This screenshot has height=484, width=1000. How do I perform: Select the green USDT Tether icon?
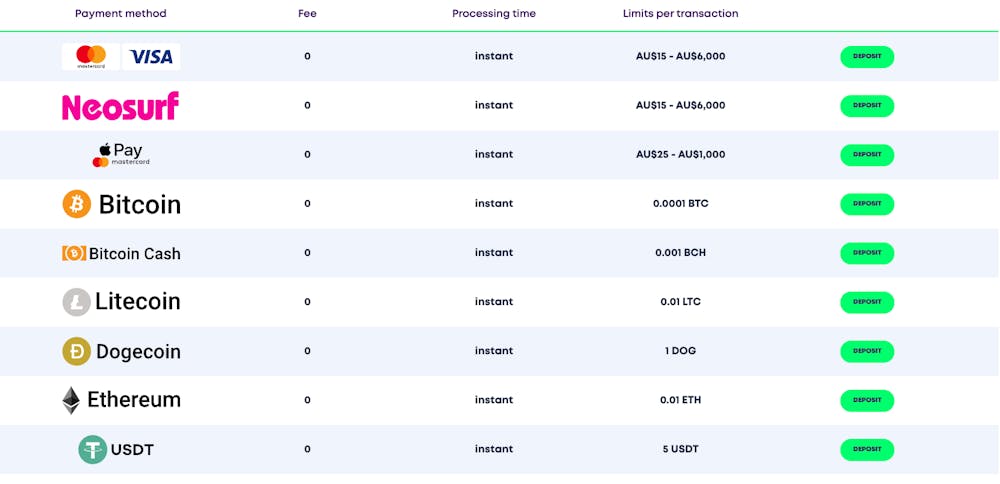[x=92, y=450]
